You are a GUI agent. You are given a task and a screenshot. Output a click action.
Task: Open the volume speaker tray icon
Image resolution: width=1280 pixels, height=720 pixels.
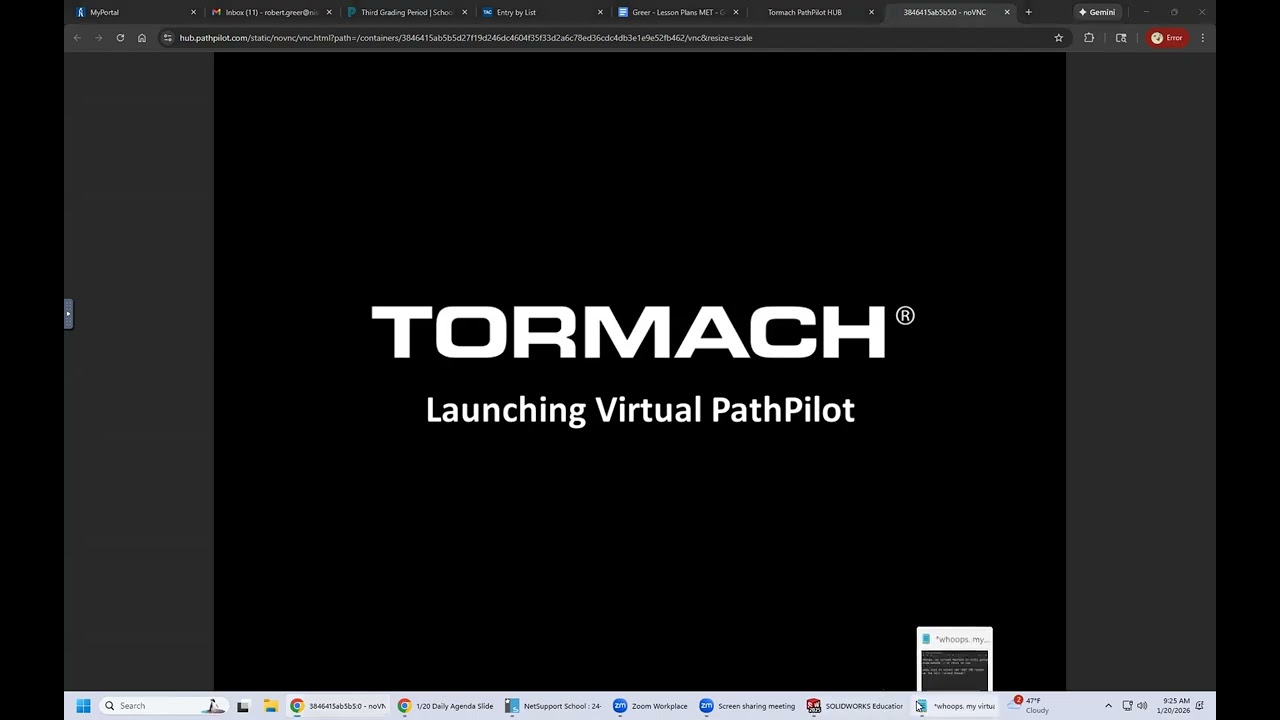point(1142,706)
